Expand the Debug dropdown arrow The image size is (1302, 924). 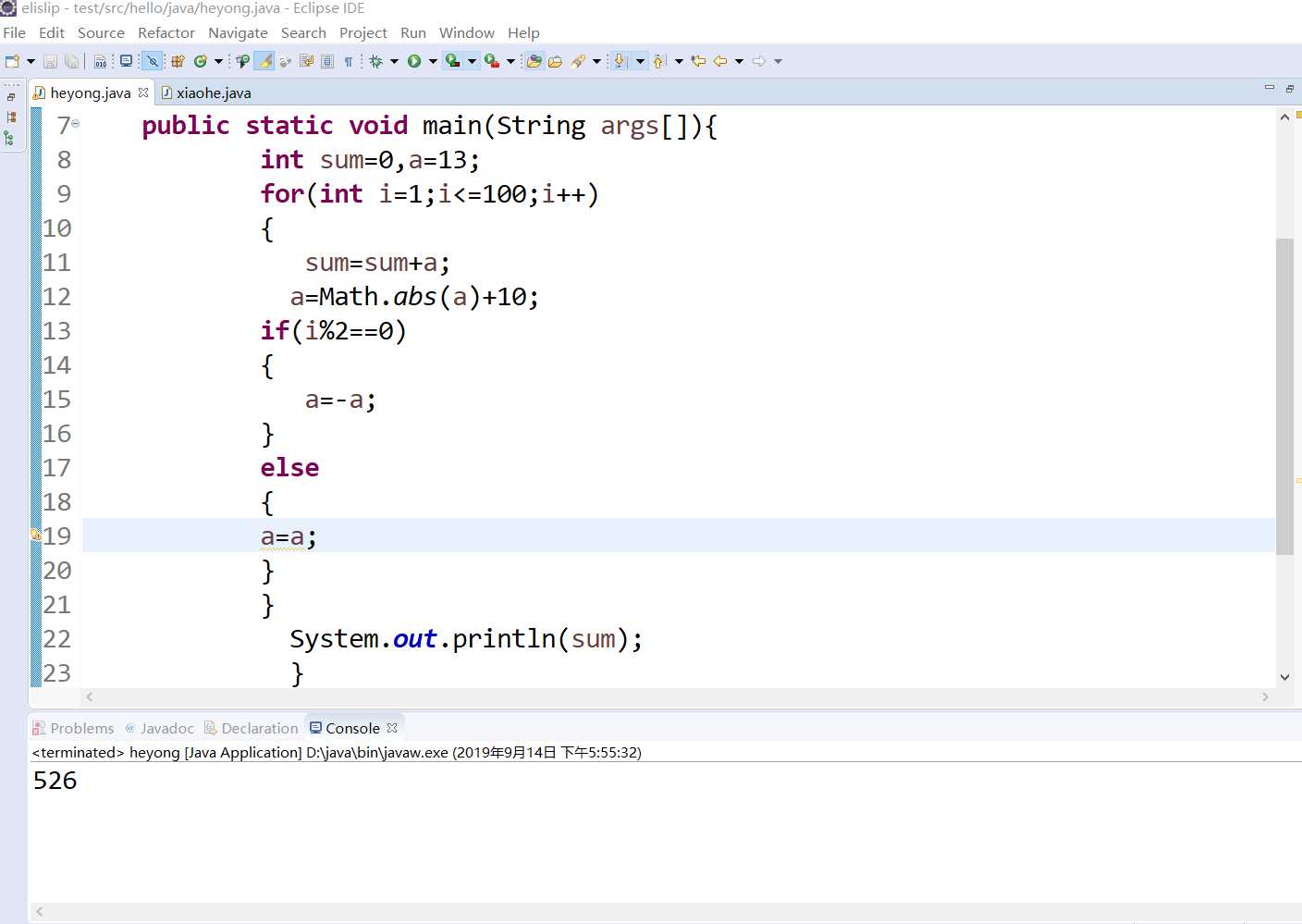pyautogui.click(x=394, y=61)
